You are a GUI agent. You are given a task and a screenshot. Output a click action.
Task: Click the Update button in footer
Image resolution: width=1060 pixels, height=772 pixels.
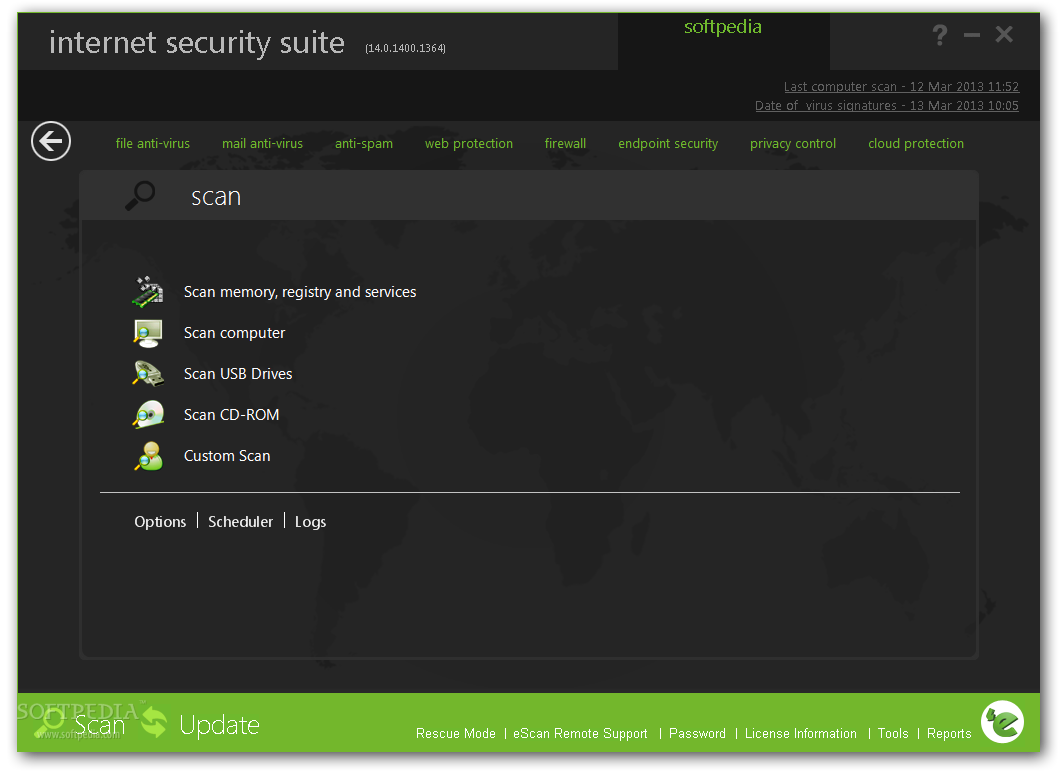[x=219, y=725]
